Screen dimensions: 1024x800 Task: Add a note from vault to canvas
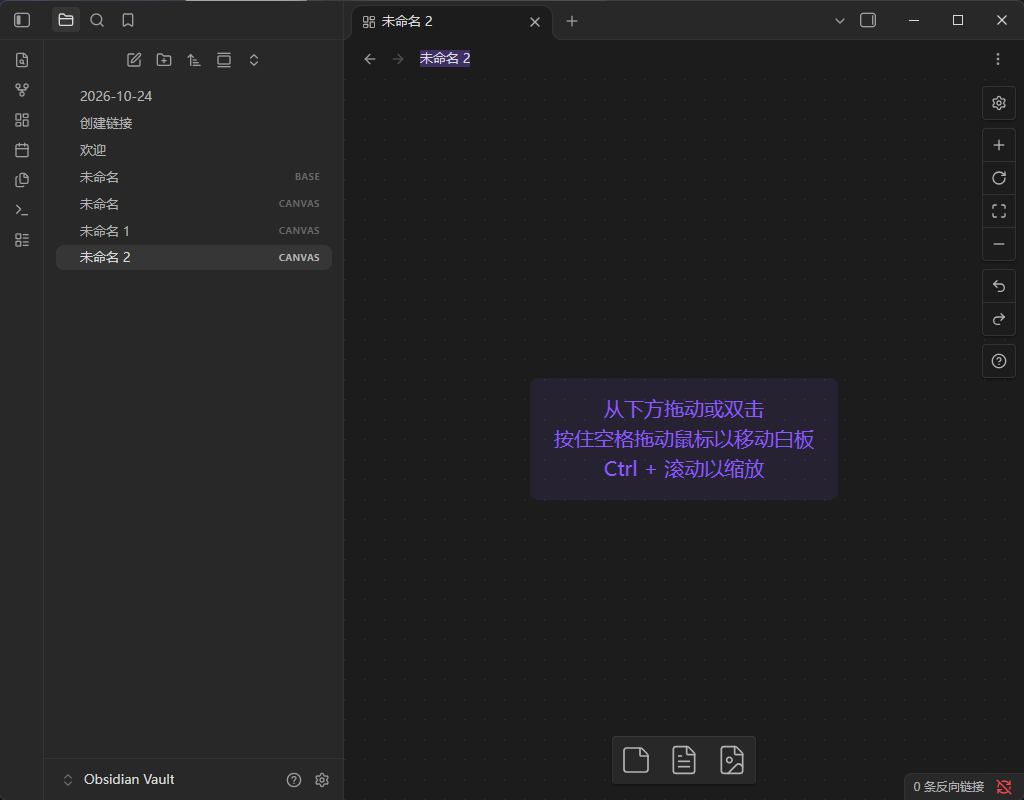point(684,760)
